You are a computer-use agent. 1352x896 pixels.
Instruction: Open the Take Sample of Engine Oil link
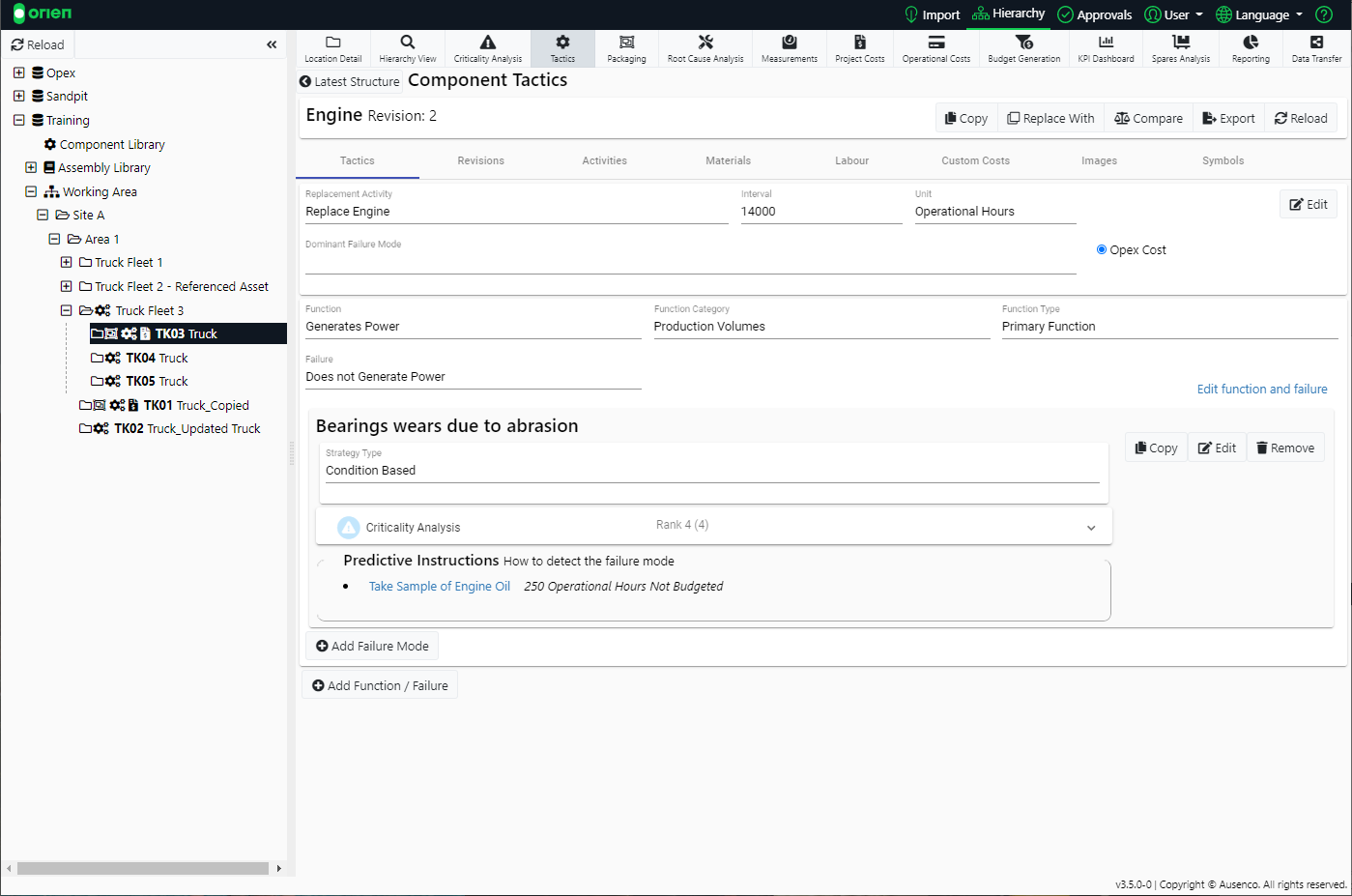pos(439,586)
